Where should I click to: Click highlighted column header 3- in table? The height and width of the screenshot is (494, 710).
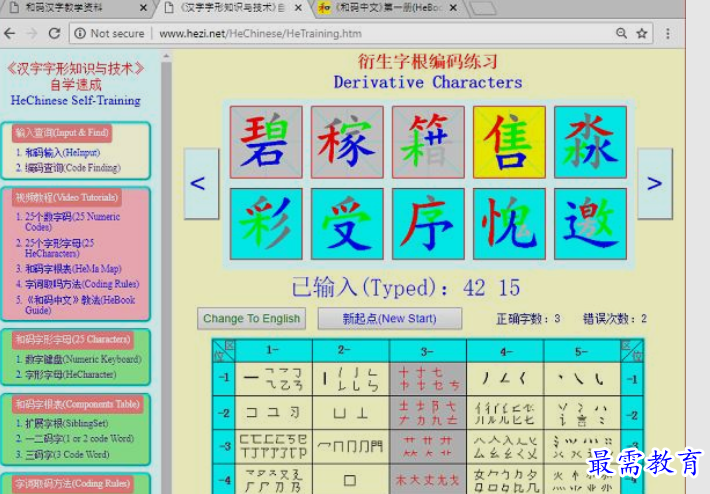tap(427, 350)
